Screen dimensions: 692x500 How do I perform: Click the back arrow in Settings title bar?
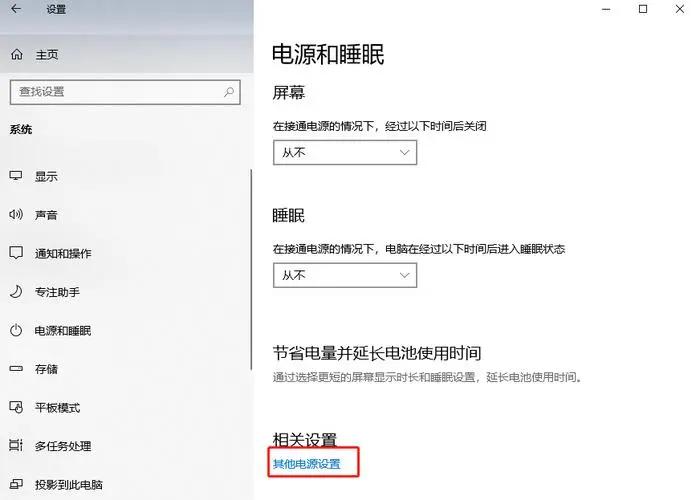coord(16,8)
